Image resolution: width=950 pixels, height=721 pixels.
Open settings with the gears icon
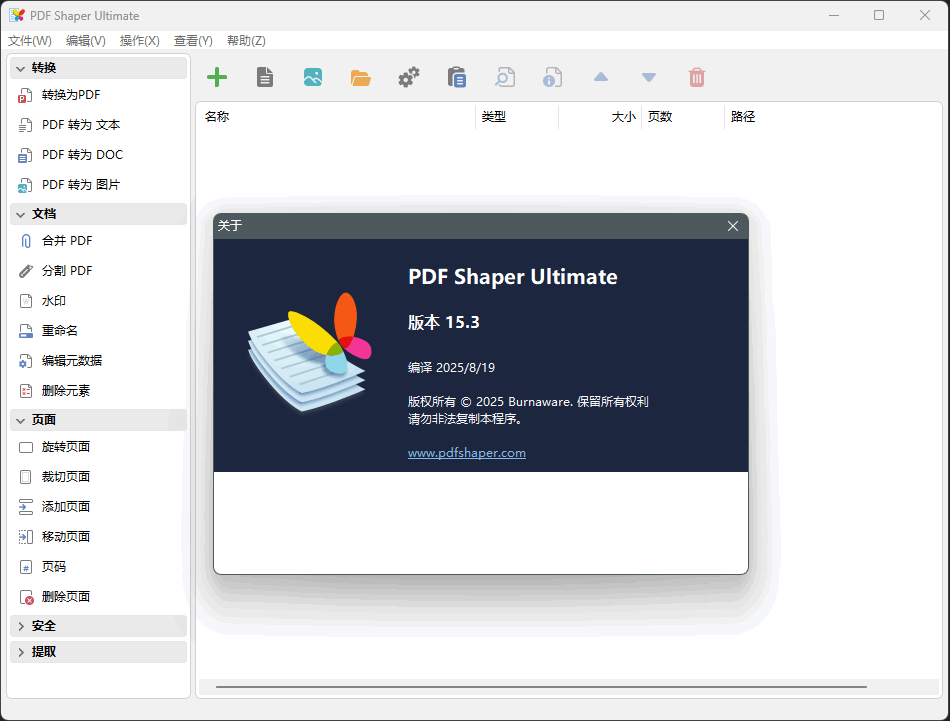[x=408, y=77]
